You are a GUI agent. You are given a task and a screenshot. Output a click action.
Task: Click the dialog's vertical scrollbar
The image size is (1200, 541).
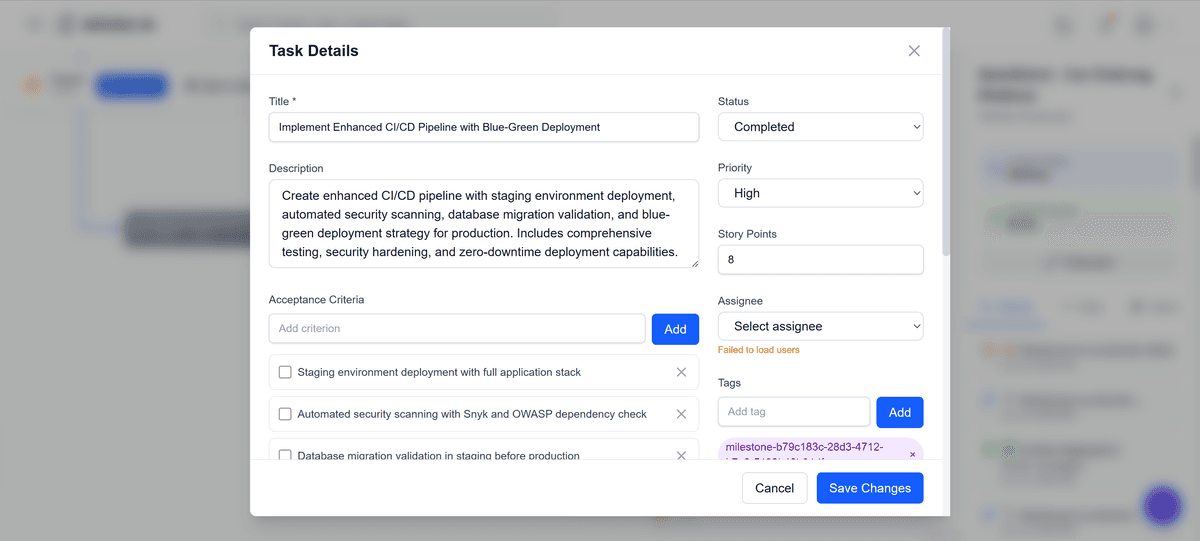946,140
